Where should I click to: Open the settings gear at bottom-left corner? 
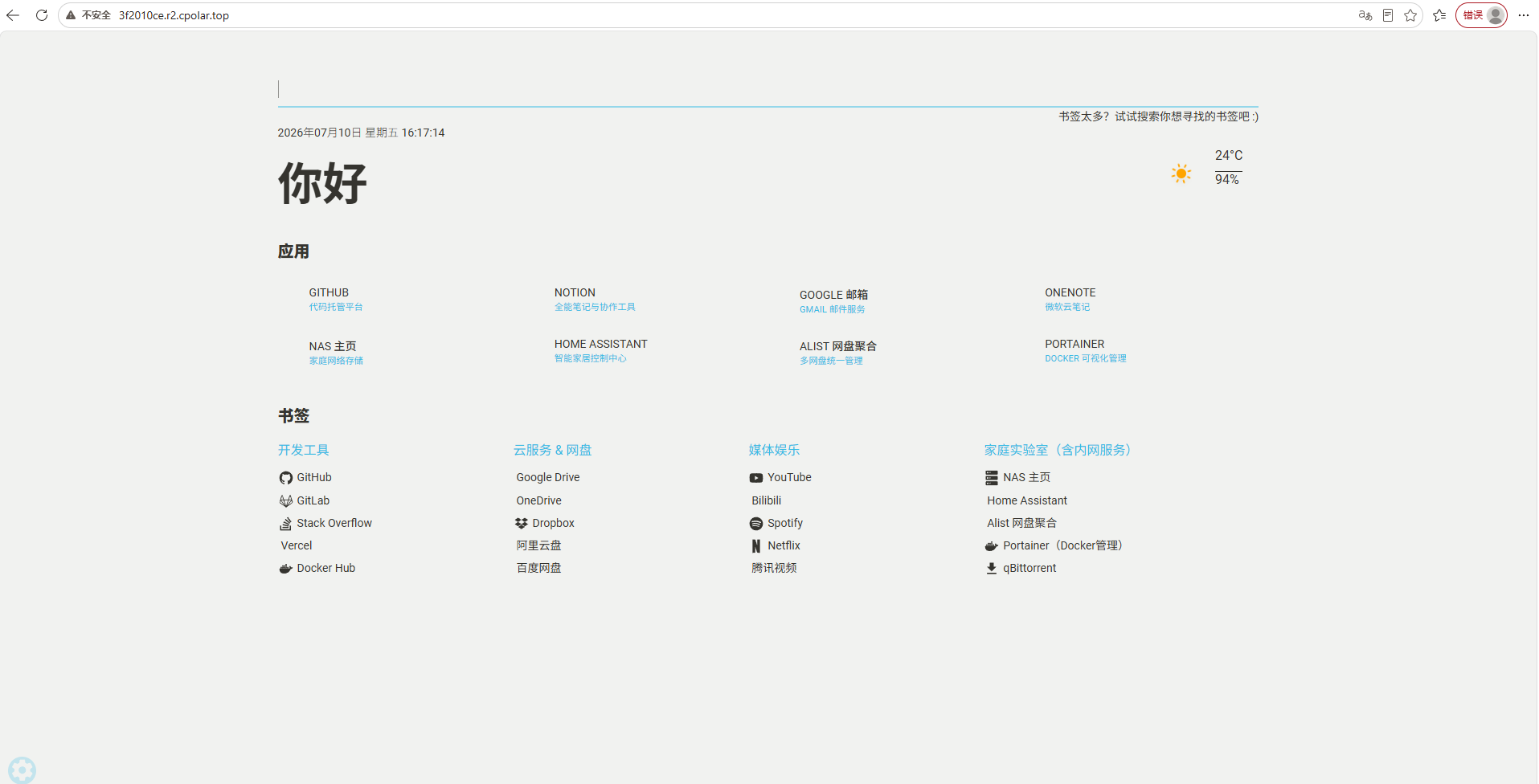(x=22, y=770)
